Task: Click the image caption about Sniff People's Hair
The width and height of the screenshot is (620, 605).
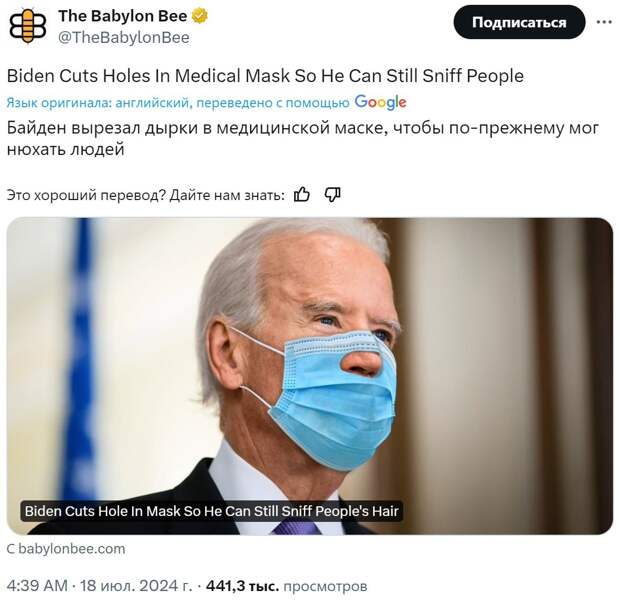Action: pos(212,511)
